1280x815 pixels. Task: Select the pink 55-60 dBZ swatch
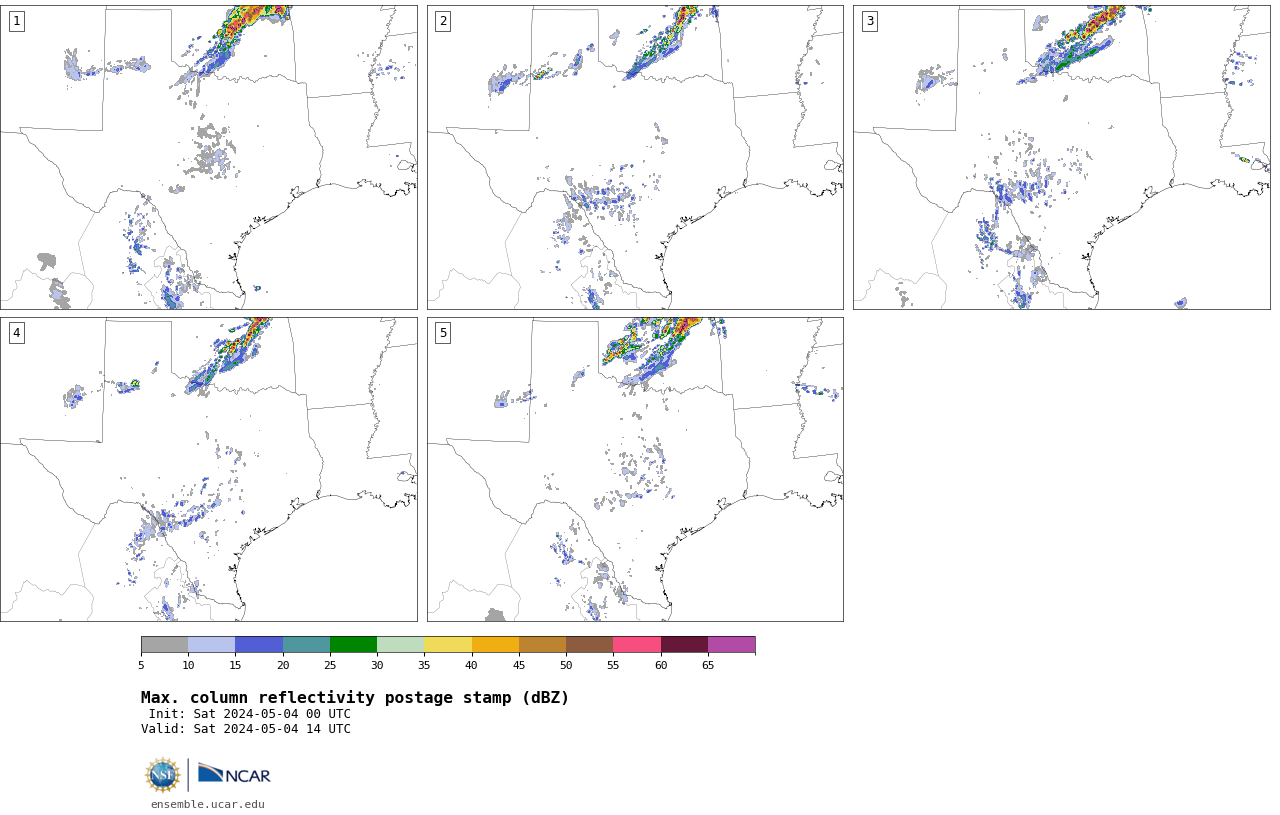point(637,644)
